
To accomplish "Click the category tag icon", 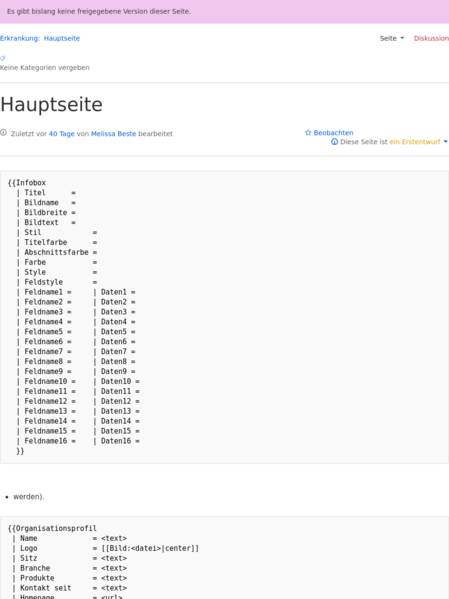I will point(2,58).
